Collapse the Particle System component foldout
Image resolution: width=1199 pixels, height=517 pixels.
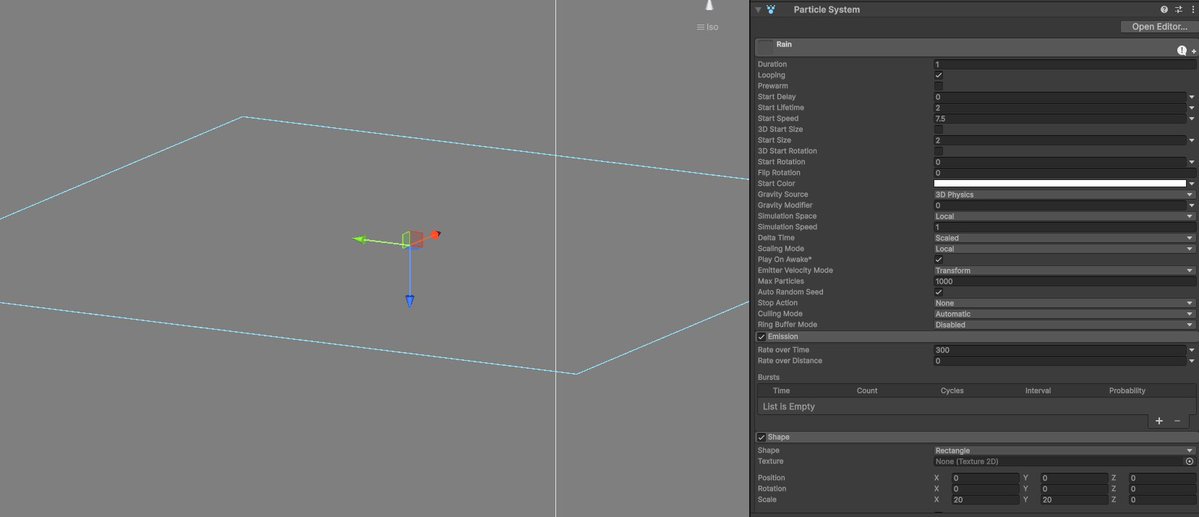[758, 10]
